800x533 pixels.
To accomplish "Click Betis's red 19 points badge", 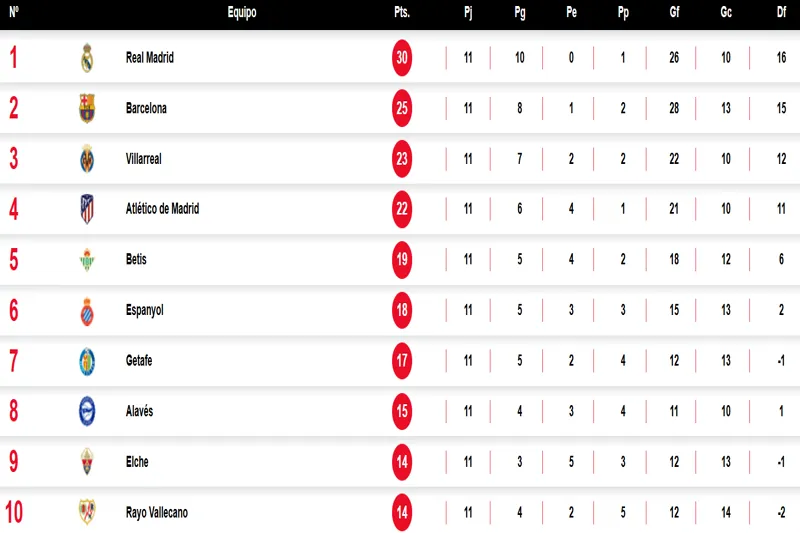I will 402,260.
